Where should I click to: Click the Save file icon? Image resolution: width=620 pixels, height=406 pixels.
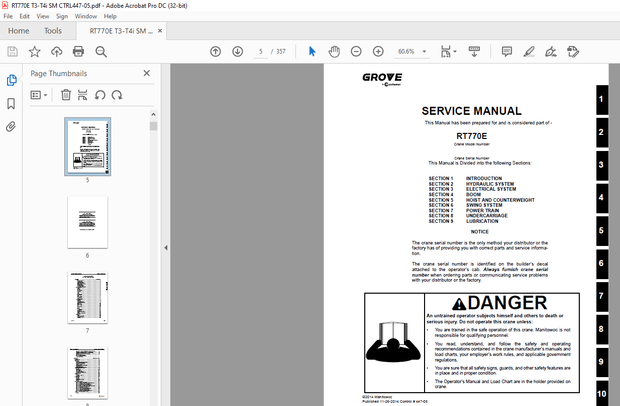pyautogui.click(x=12, y=51)
